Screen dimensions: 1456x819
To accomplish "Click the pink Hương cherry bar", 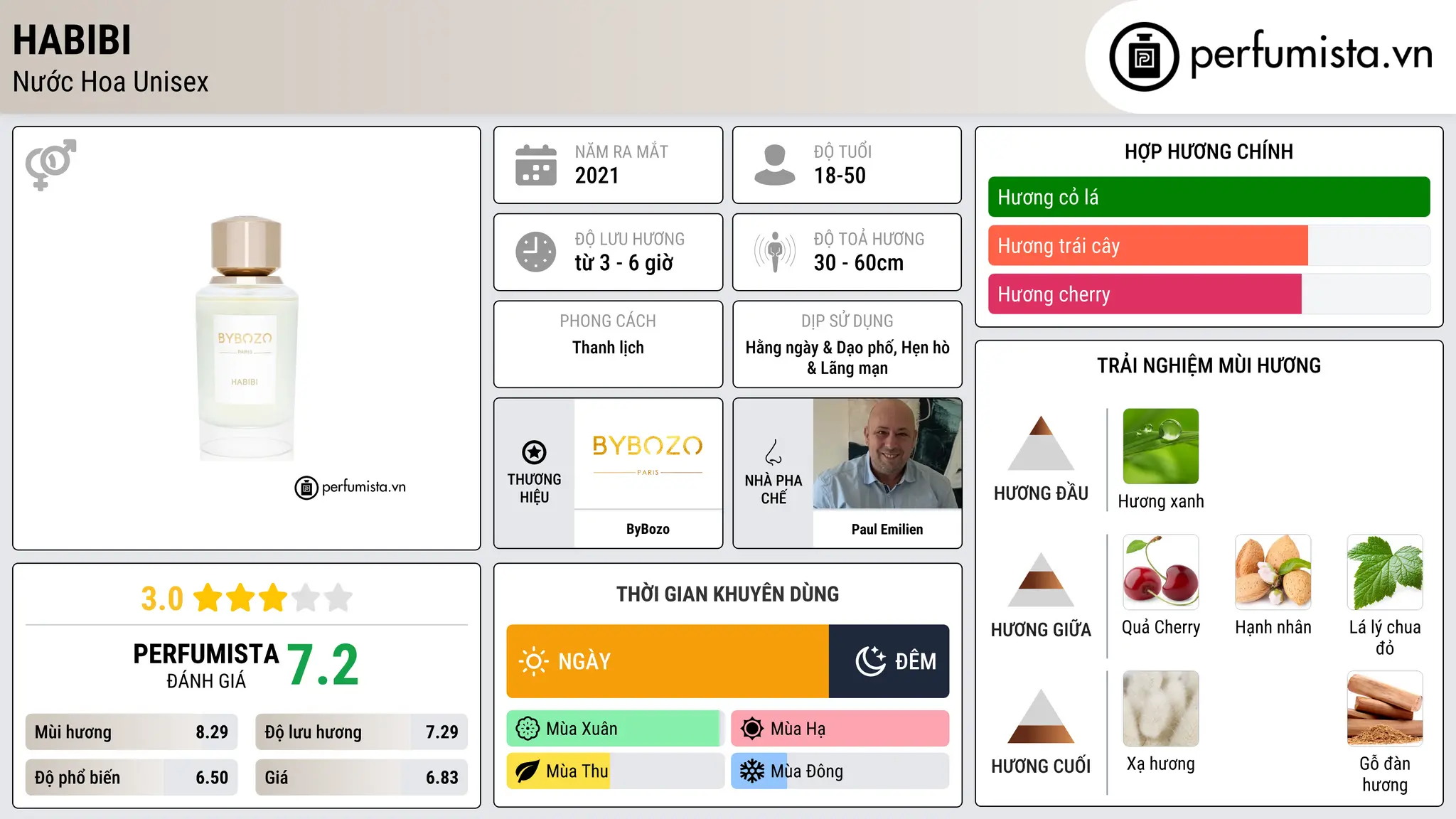I will tap(1145, 294).
